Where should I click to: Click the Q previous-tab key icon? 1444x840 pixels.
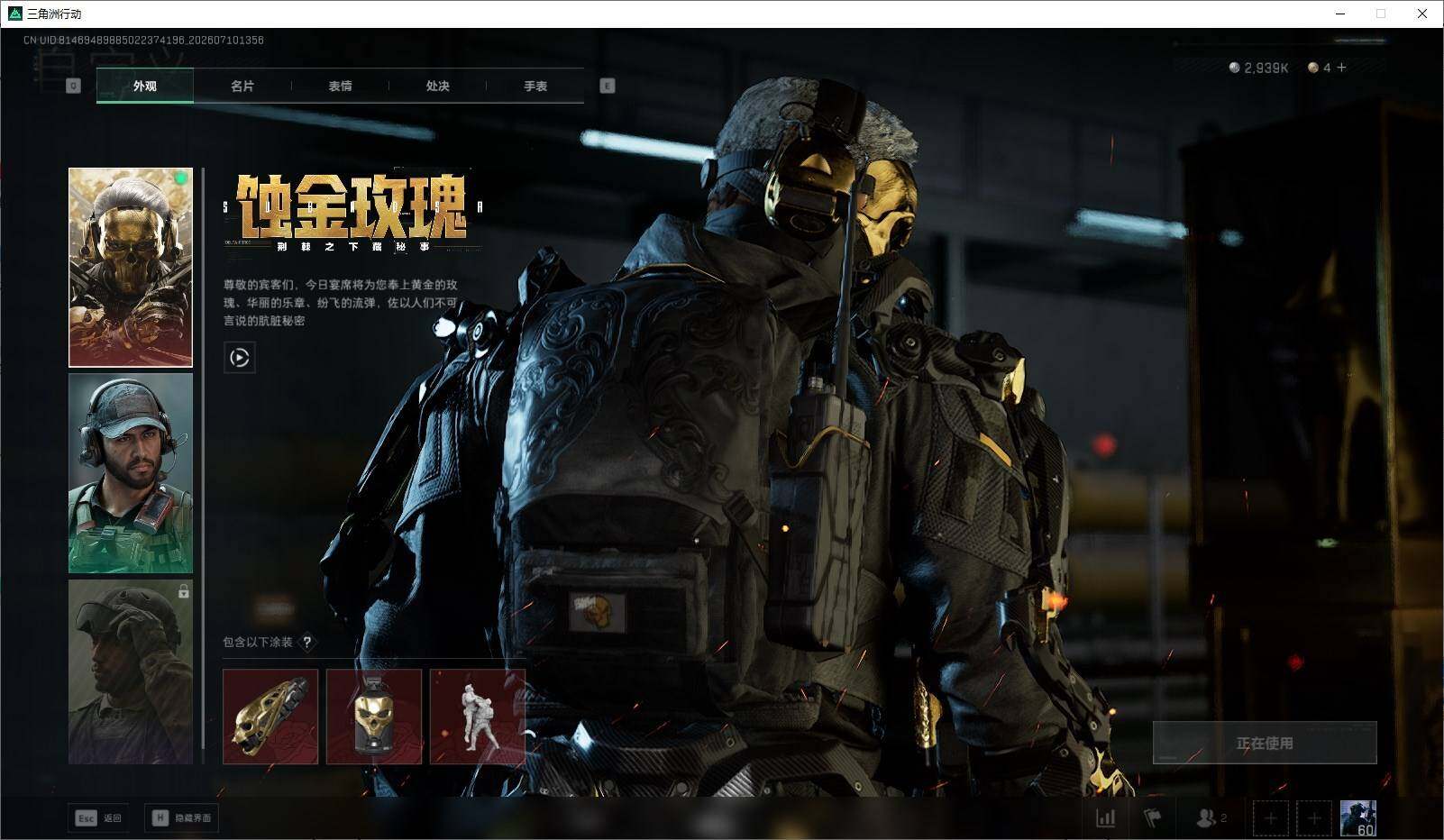(74, 86)
